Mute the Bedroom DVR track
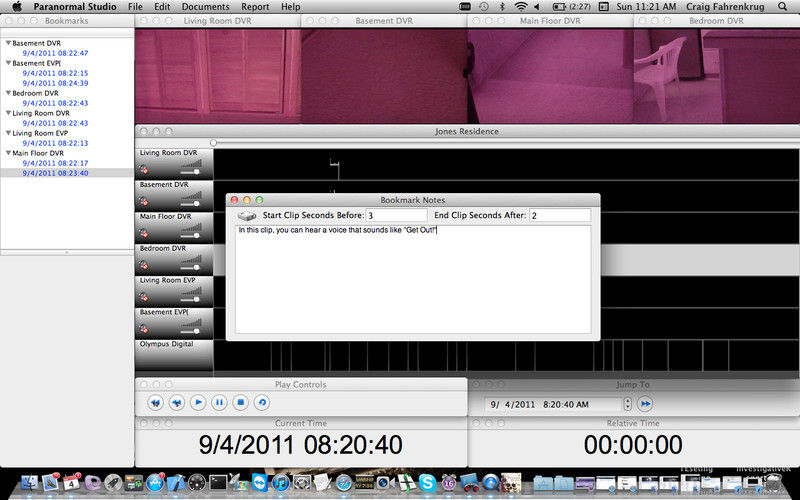This screenshot has height=500, width=800. coord(144,265)
